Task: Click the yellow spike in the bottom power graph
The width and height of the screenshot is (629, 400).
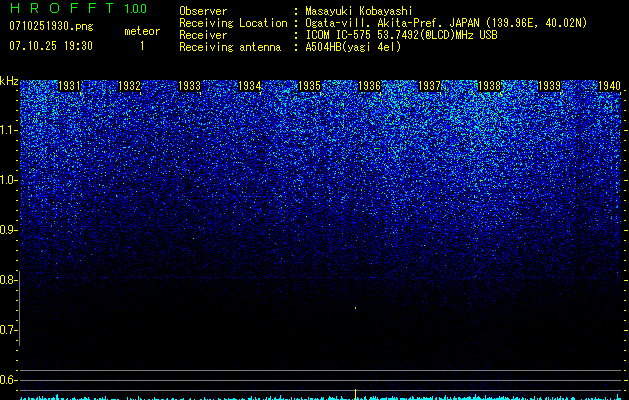Action: 355,394
